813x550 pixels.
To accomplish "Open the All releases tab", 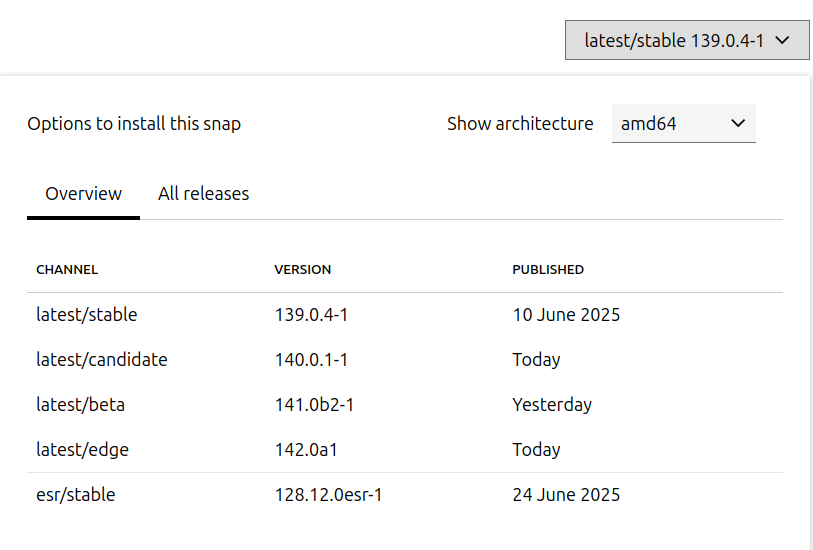I will 203,194.
